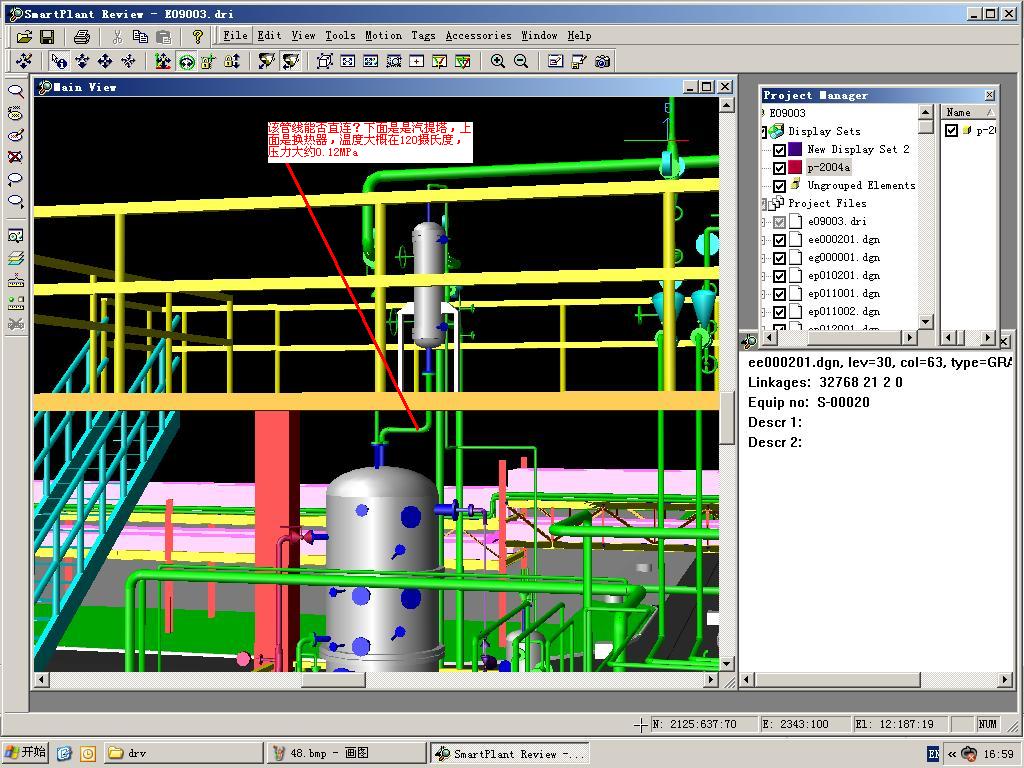The image size is (1024, 768).
Task: Click the Name column header
Action: pos(968,112)
